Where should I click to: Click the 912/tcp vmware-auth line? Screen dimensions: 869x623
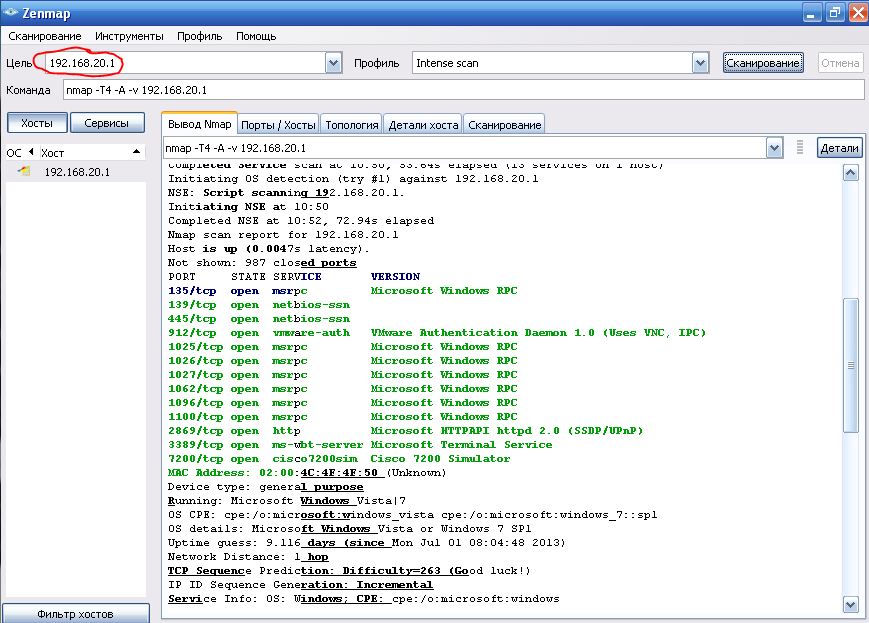[x=437, y=333]
